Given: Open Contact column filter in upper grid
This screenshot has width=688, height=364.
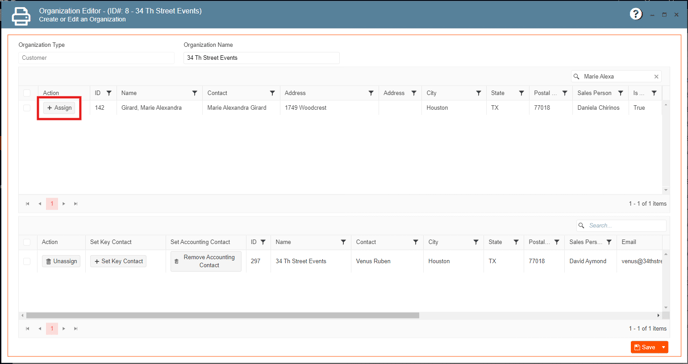Looking at the screenshot, I should point(272,93).
